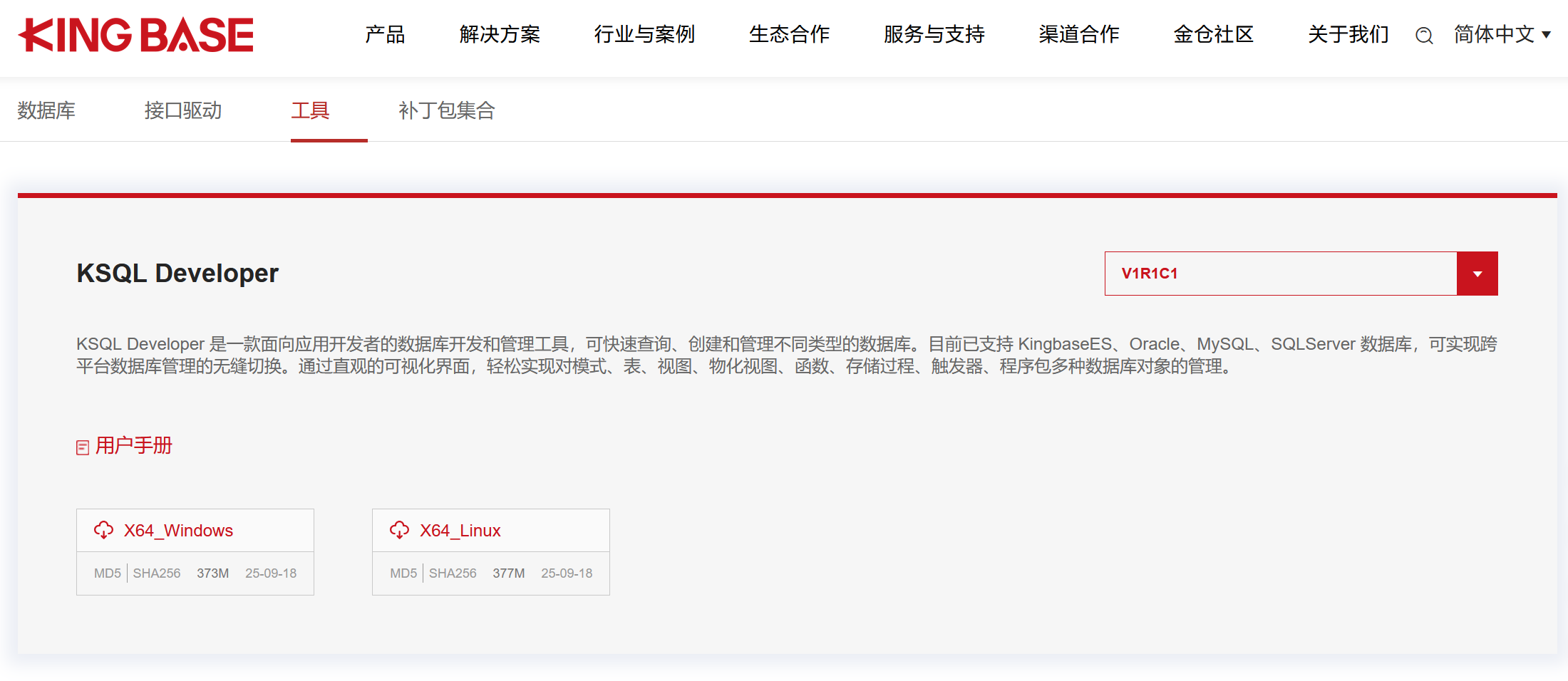Open the 产品 menu
Image resolution: width=1568 pixels, height=681 pixels.
pos(385,34)
